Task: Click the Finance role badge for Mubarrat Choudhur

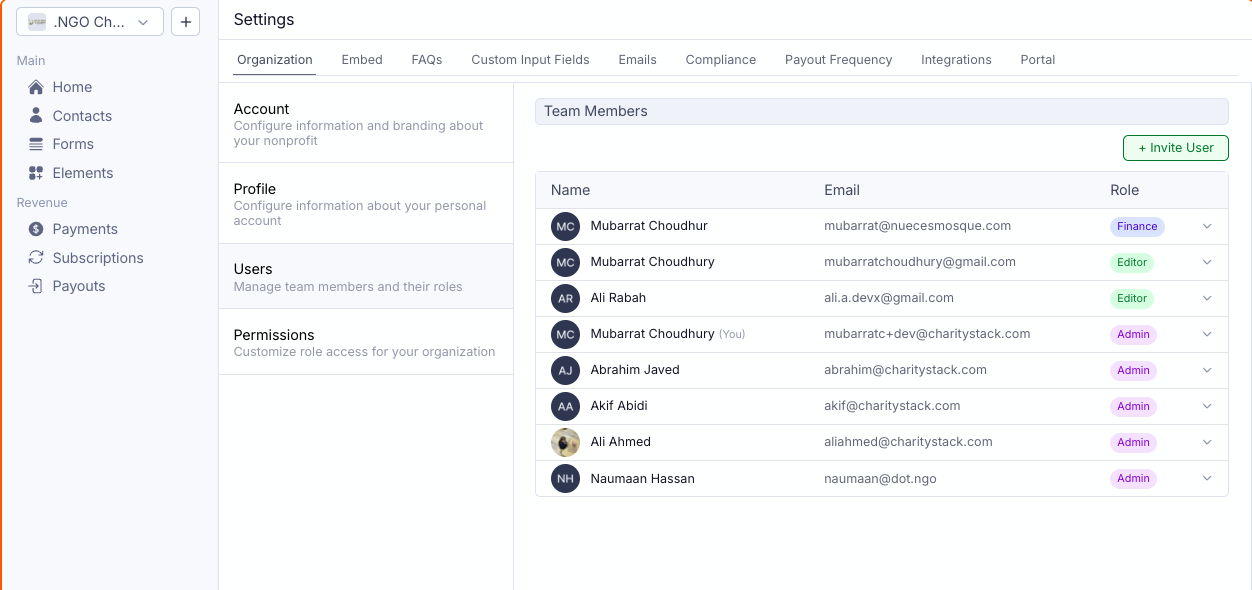Action: (x=1137, y=226)
